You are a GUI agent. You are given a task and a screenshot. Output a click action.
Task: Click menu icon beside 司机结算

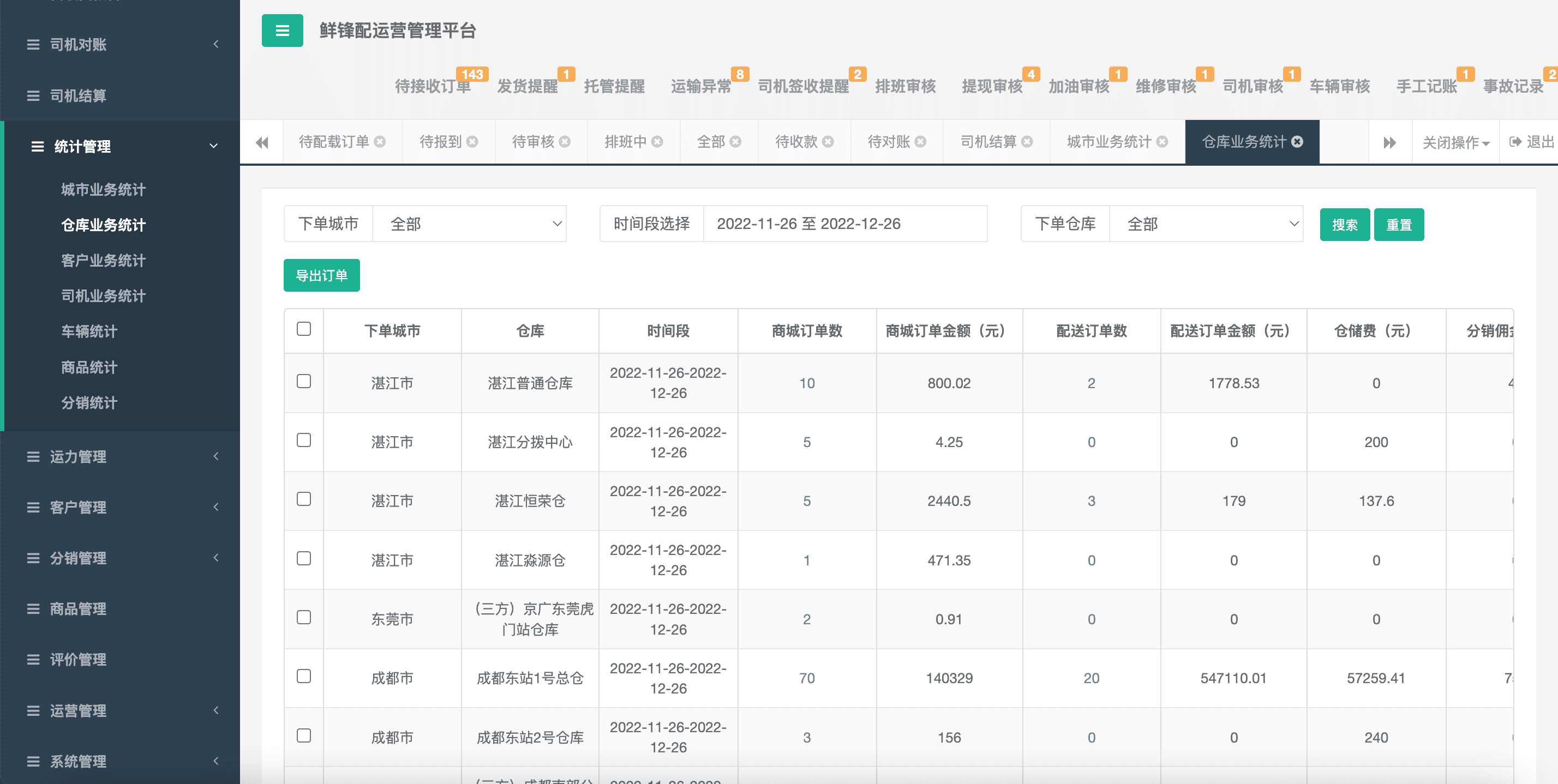[x=33, y=96]
